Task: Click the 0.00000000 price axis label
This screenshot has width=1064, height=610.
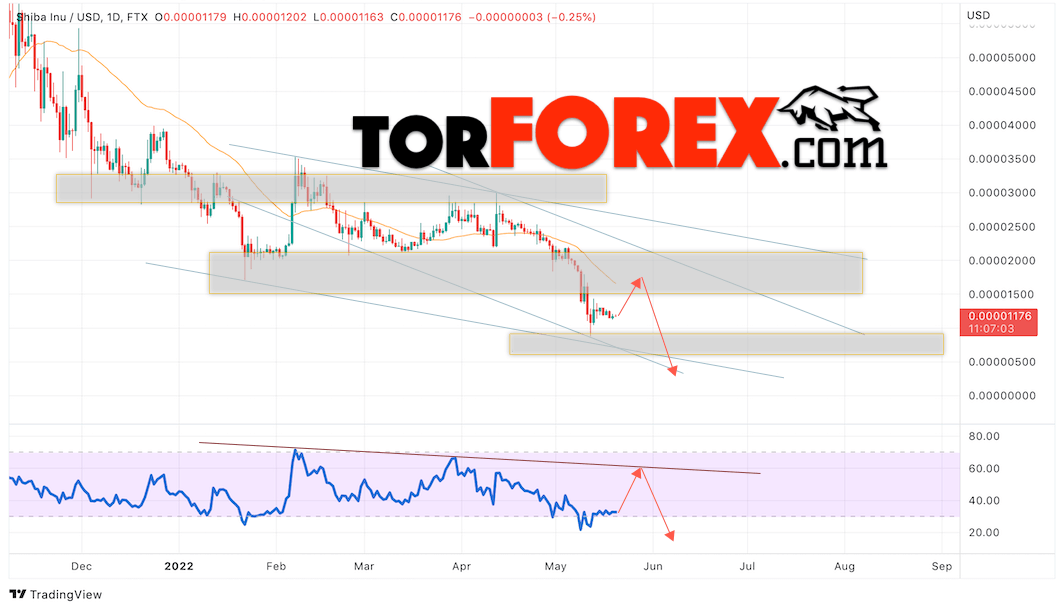Action: click(1002, 396)
